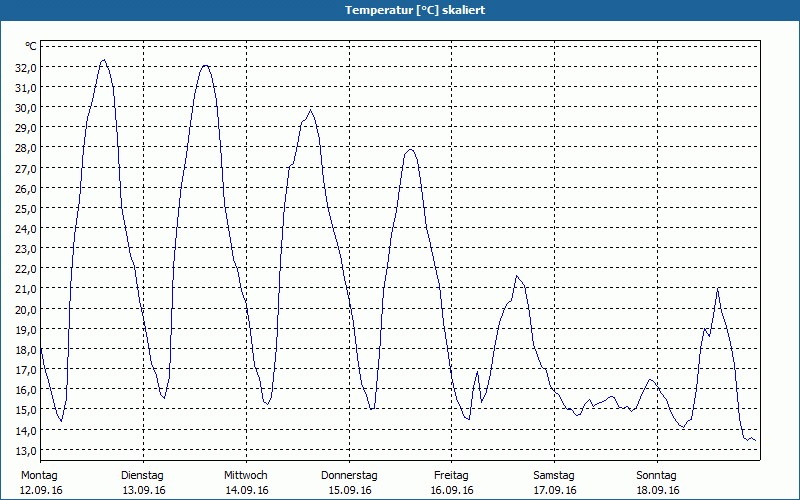Click the date 16.09.16

click(x=452, y=490)
